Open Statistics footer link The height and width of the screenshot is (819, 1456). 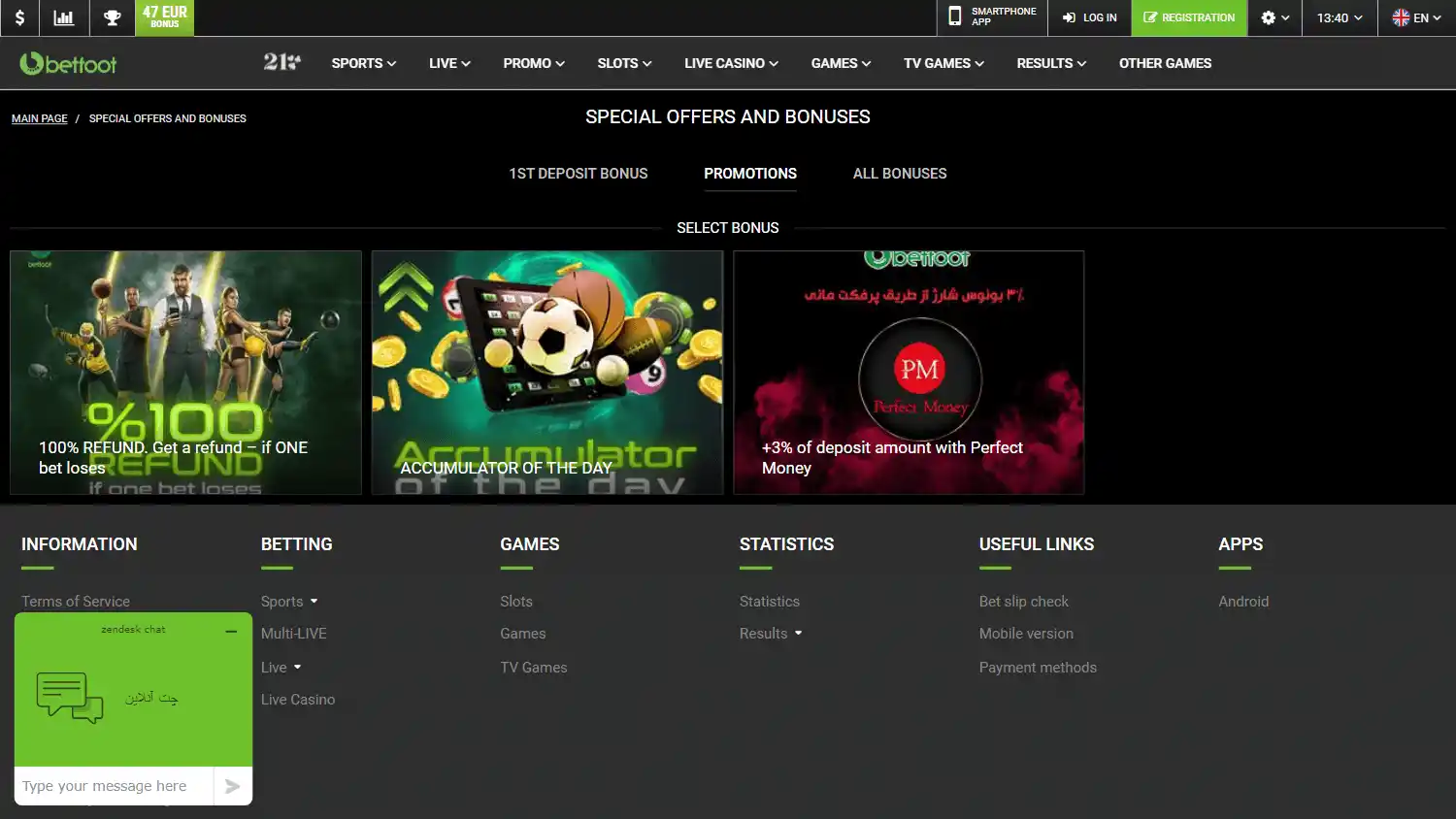coord(770,602)
